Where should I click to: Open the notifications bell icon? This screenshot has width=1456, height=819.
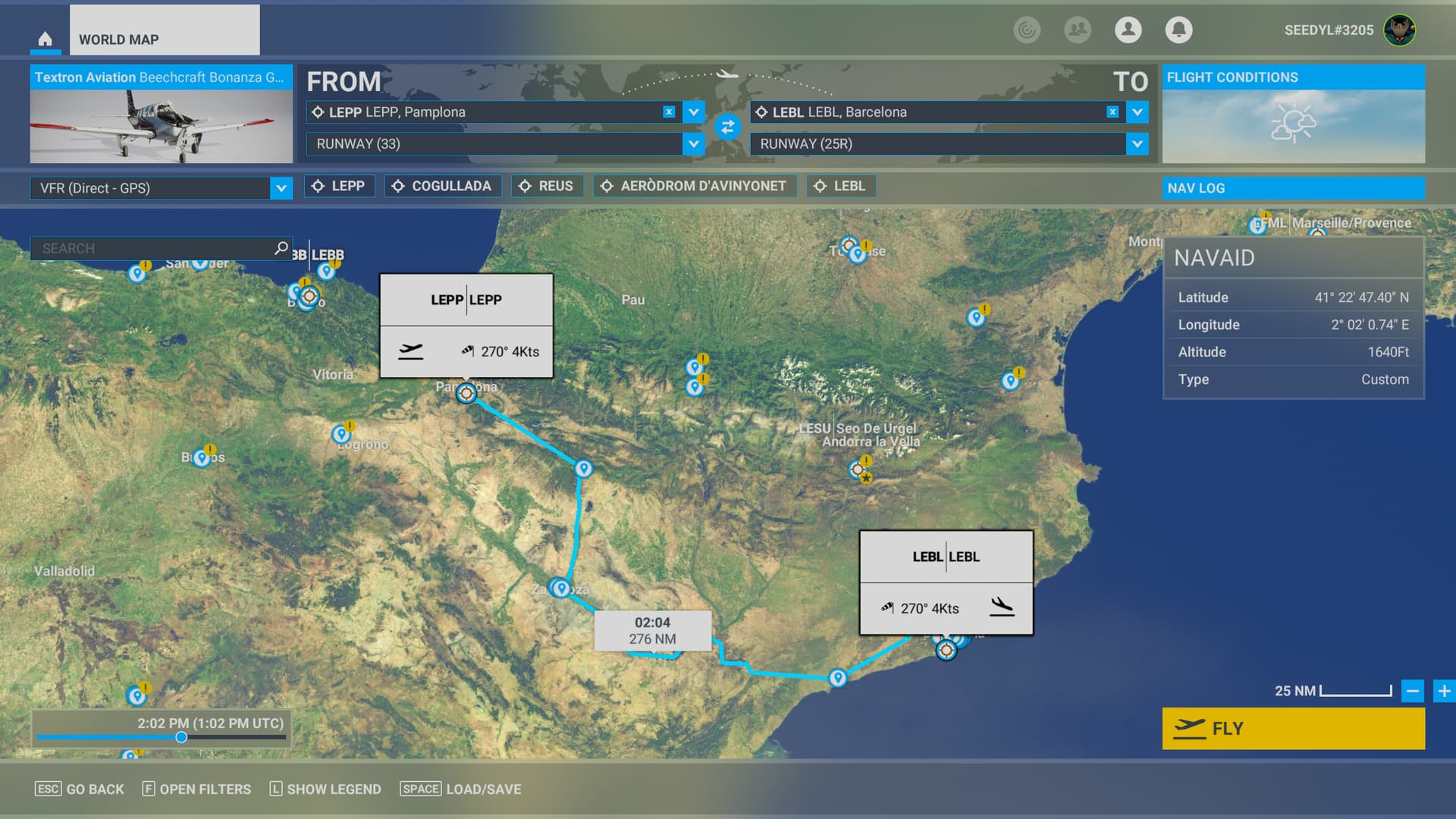[1178, 30]
